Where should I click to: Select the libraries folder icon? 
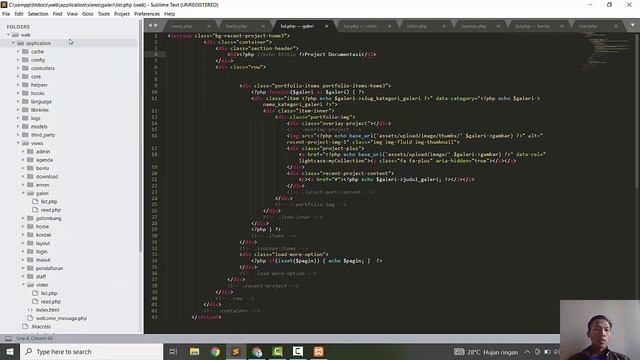pos(25,110)
